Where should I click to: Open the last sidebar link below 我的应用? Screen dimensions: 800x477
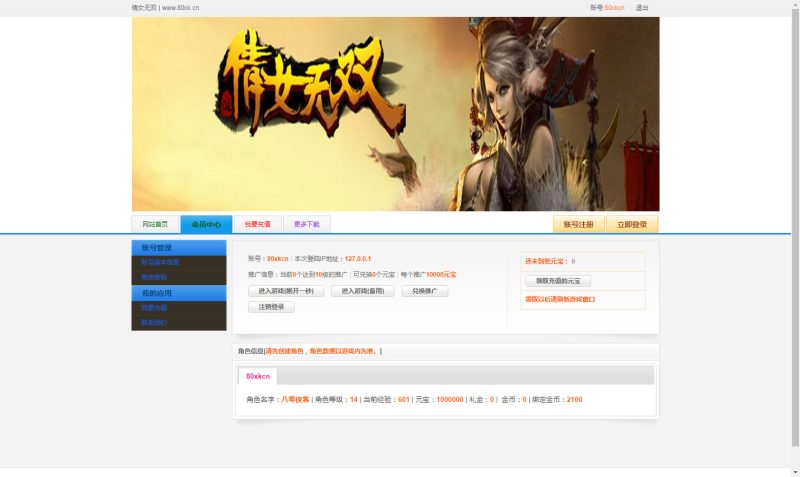[154, 322]
